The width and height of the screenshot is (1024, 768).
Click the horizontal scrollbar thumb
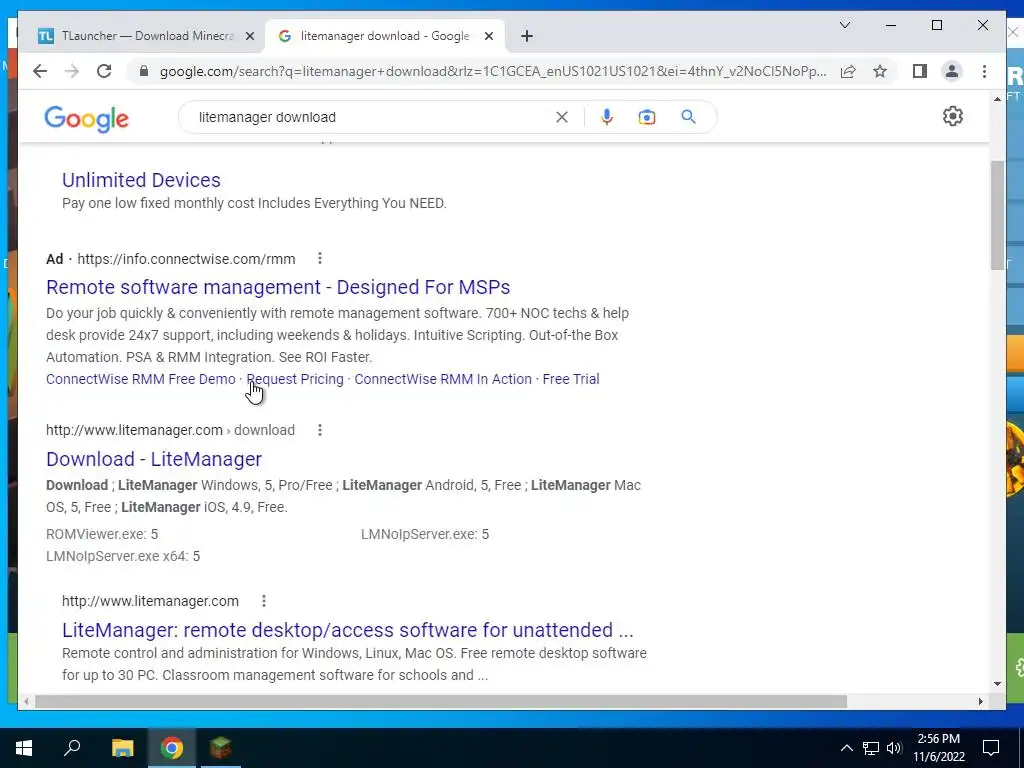point(441,701)
